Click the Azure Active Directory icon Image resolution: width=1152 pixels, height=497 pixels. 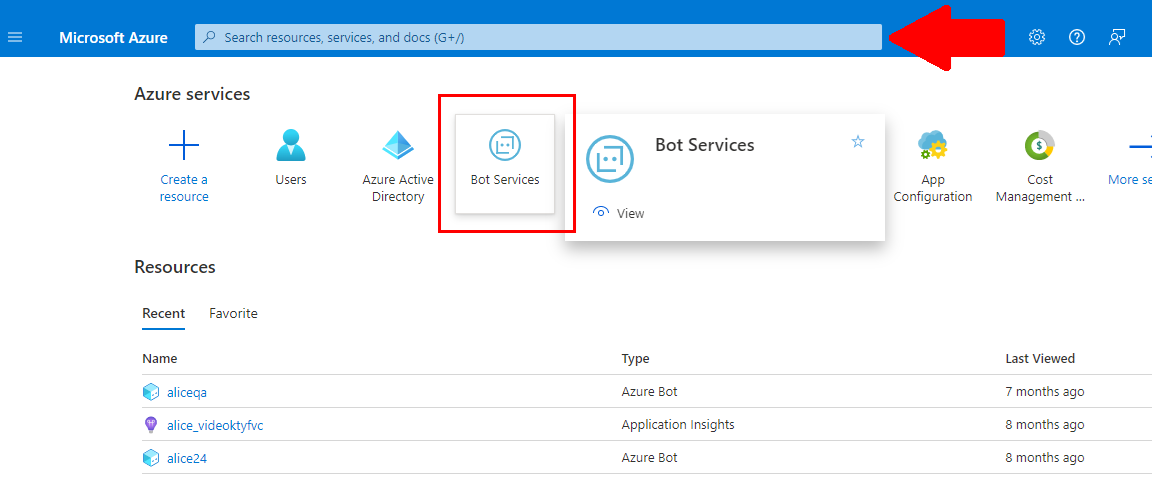coord(398,145)
